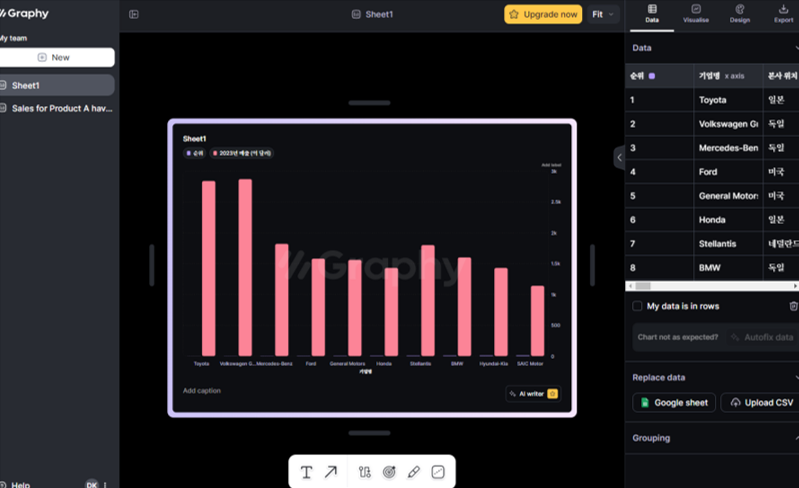
Task: Click the Add label text on y-axis
Action: coord(551,165)
